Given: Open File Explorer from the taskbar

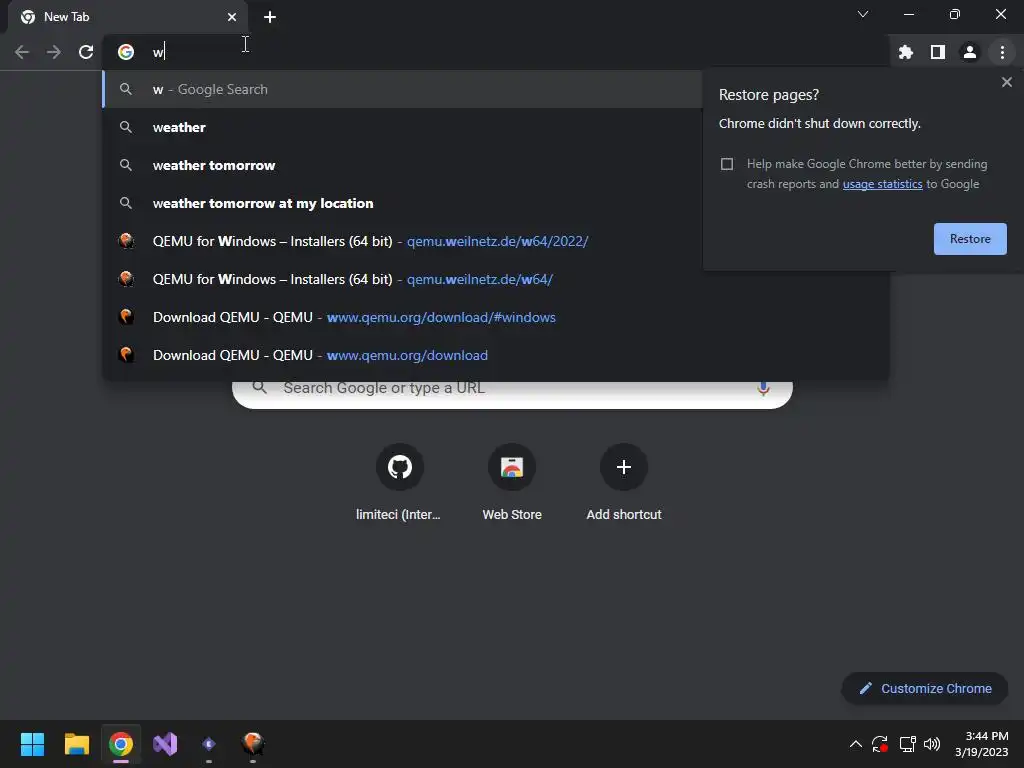Looking at the screenshot, I should 76,744.
